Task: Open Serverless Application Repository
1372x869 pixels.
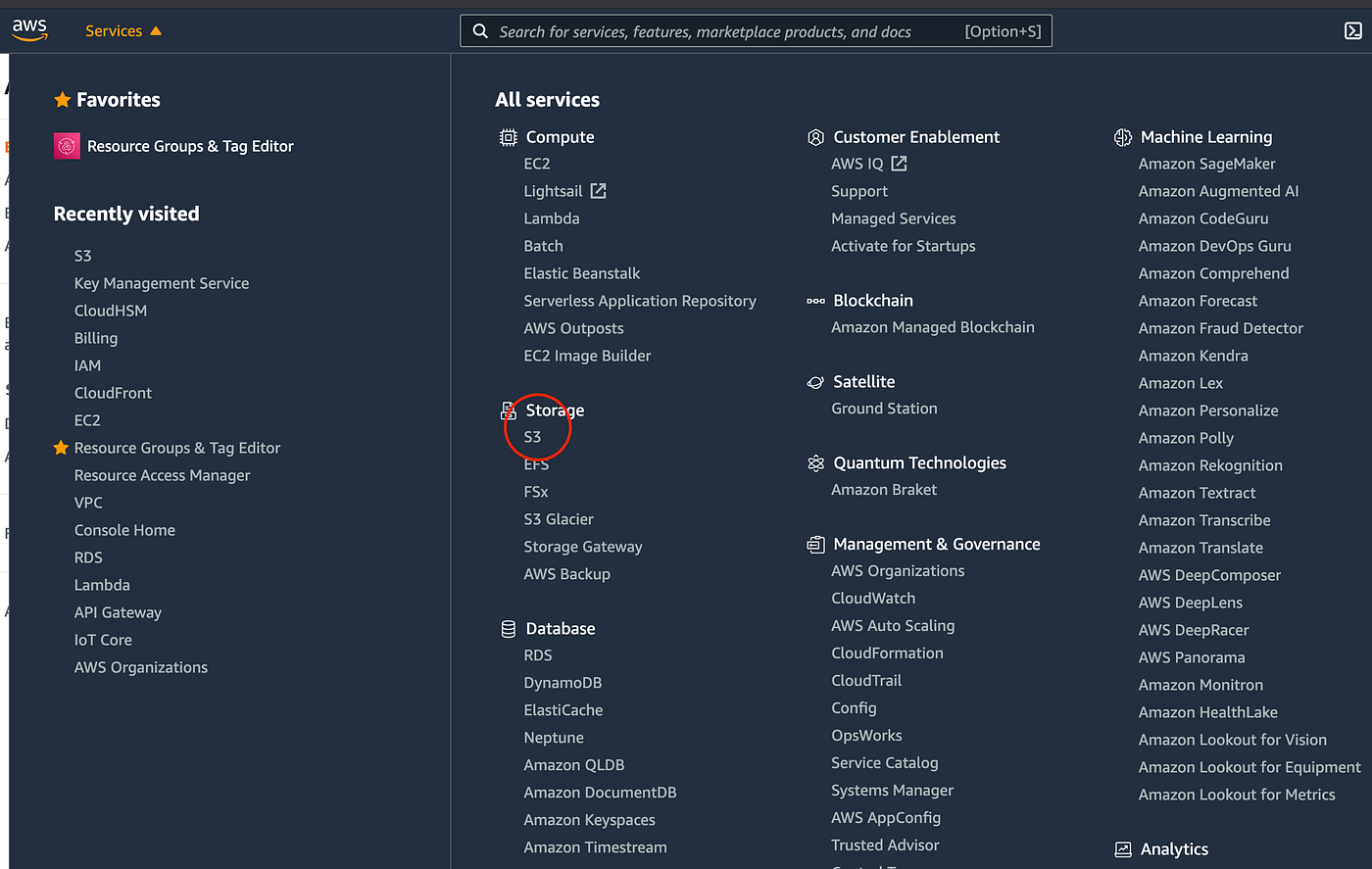Action: (640, 301)
